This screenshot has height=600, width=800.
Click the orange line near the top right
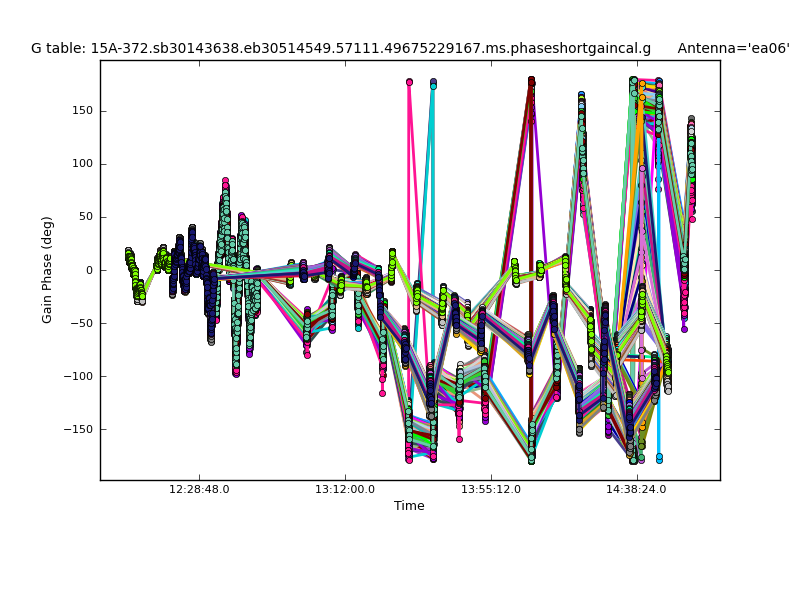pos(641,130)
